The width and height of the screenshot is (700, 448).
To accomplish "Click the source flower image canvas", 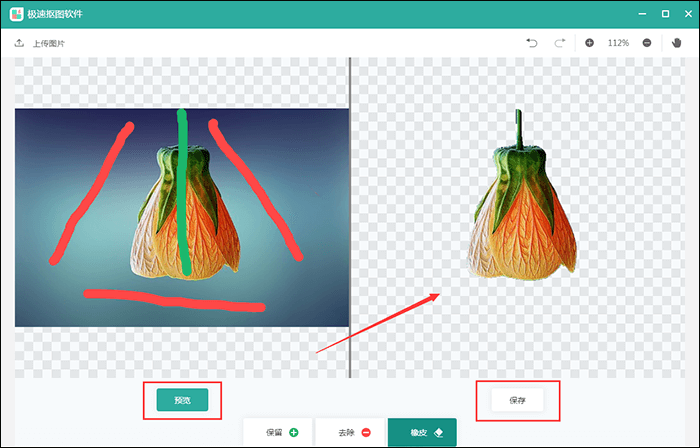I will click(x=182, y=218).
